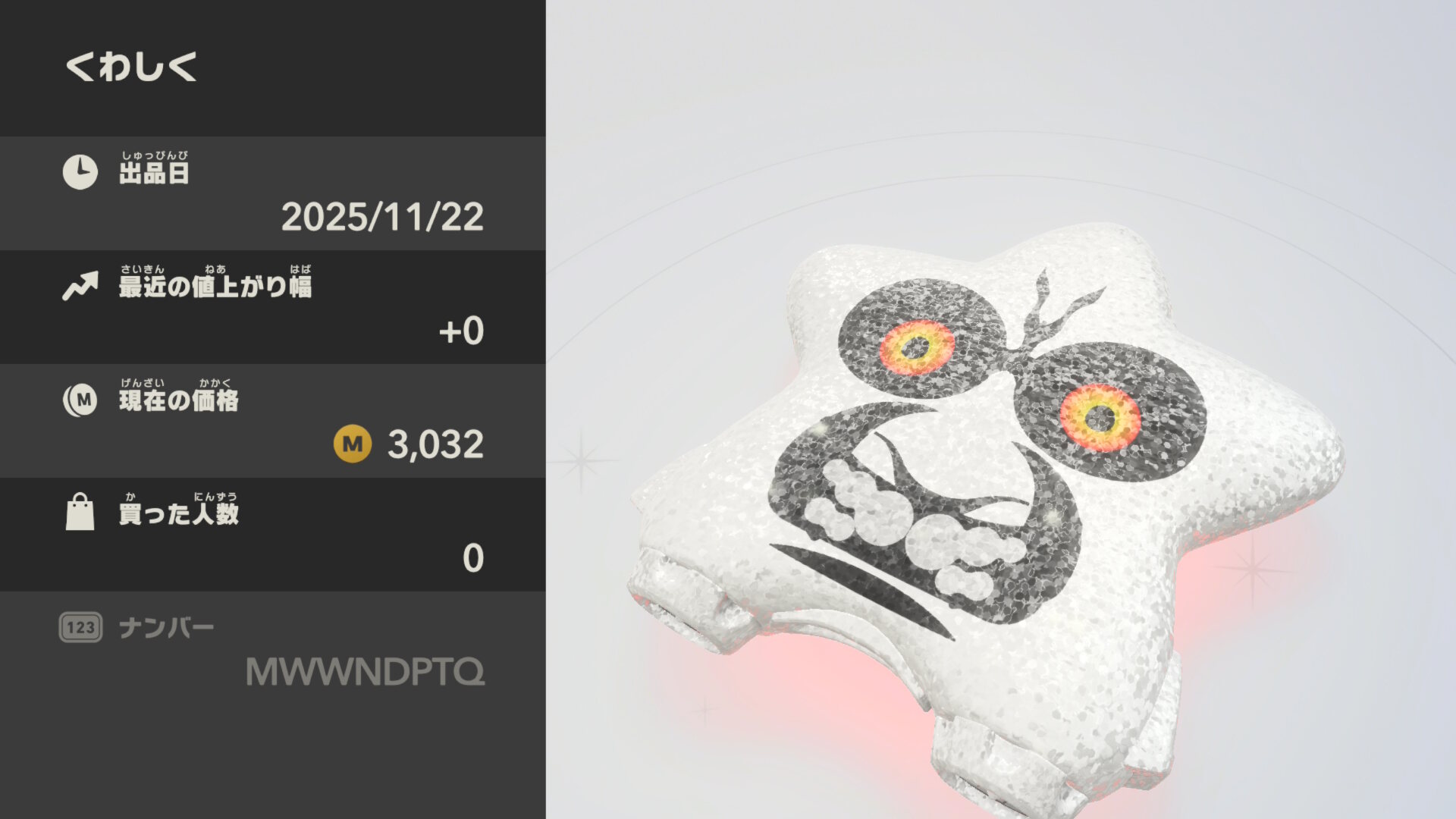Click the listing date 2025/11/22
The width and height of the screenshot is (1456, 819).
(382, 218)
